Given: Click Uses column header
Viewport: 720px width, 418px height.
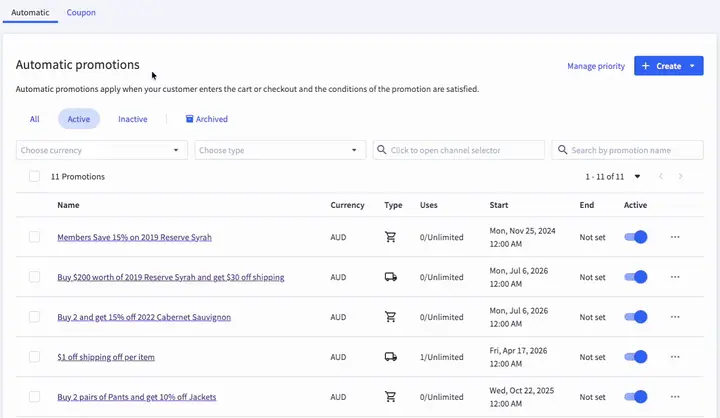Looking at the screenshot, I should click(x=428, y=205).
